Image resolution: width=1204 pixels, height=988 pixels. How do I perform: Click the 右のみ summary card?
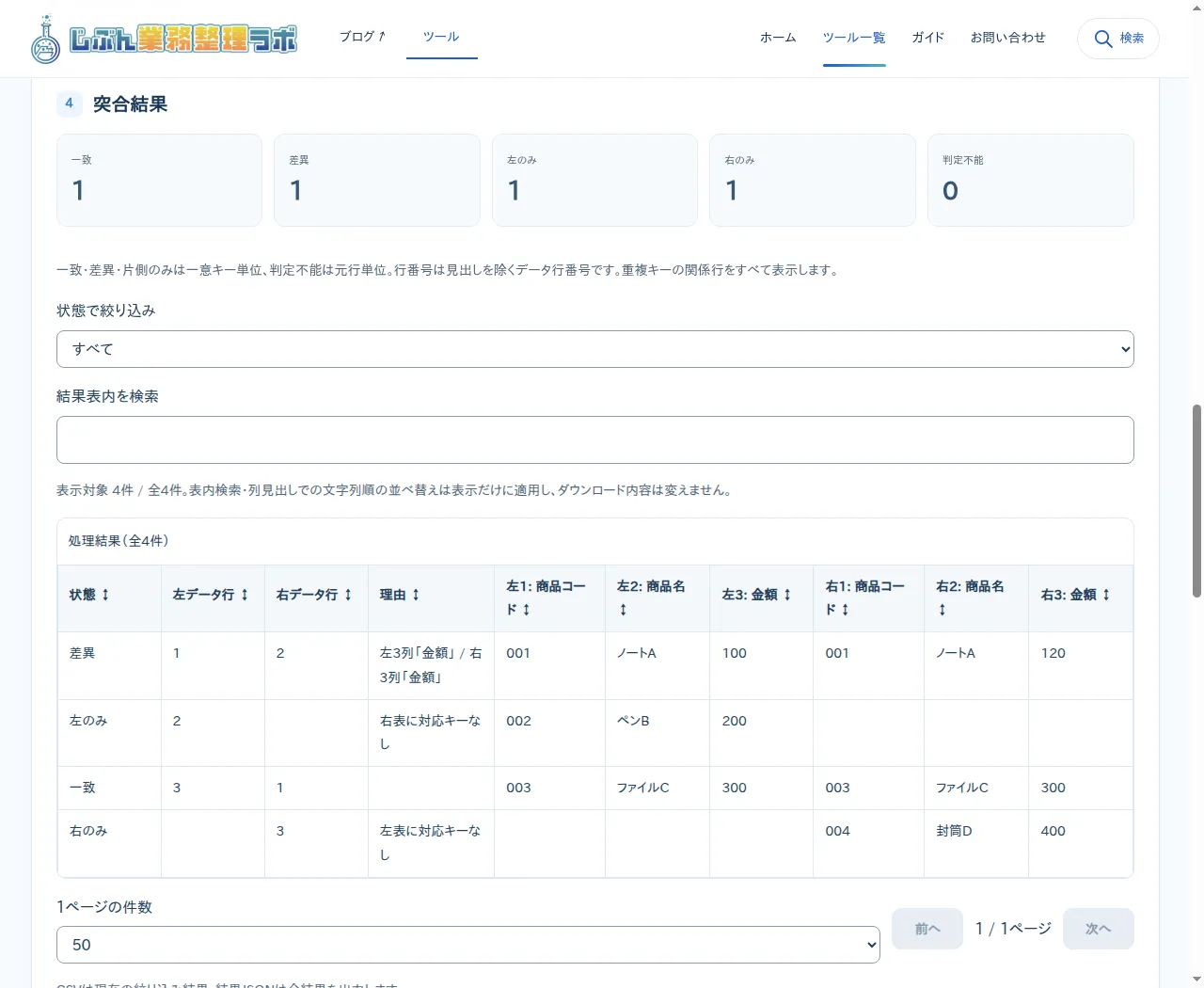[813, 180]
